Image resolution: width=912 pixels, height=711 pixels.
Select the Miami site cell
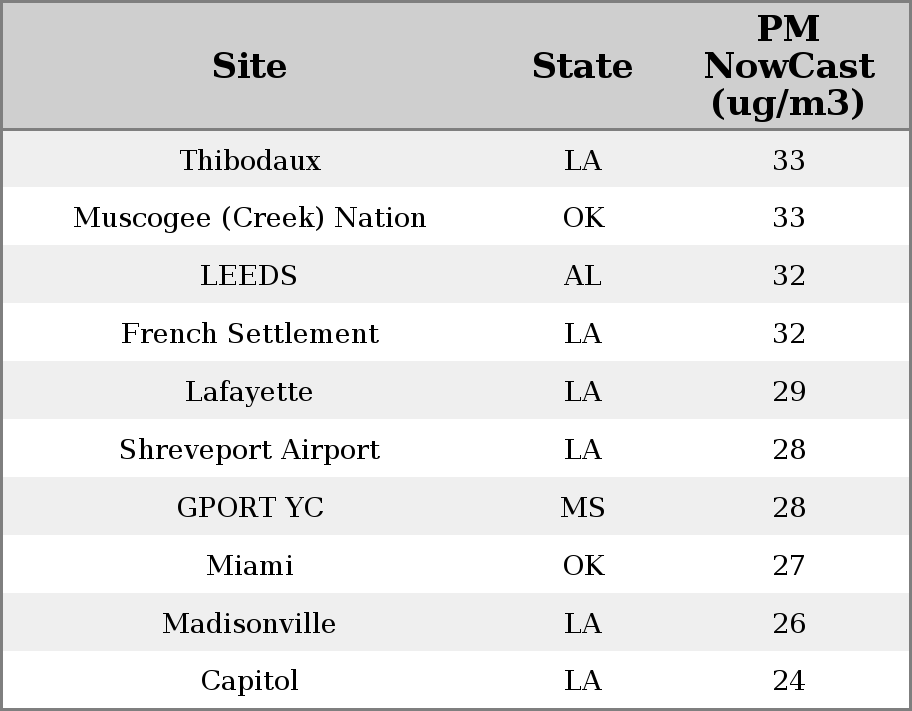[x=250, y=566]
